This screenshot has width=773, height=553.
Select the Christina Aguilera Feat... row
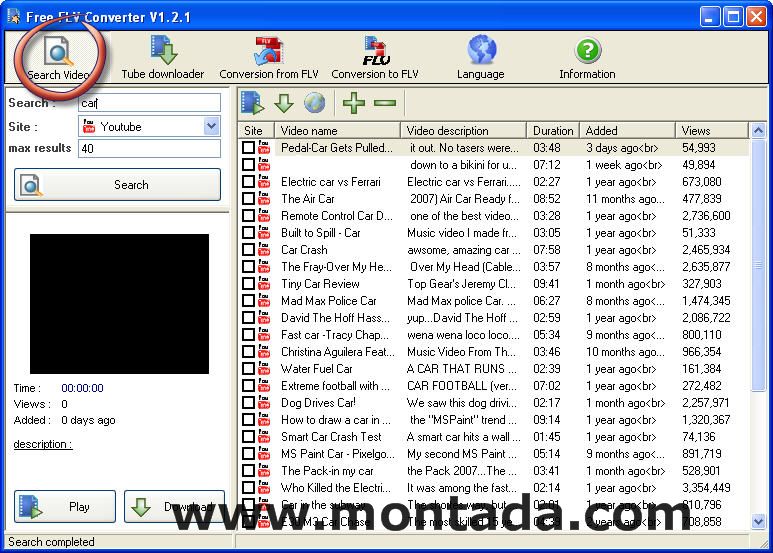(494, 351)
